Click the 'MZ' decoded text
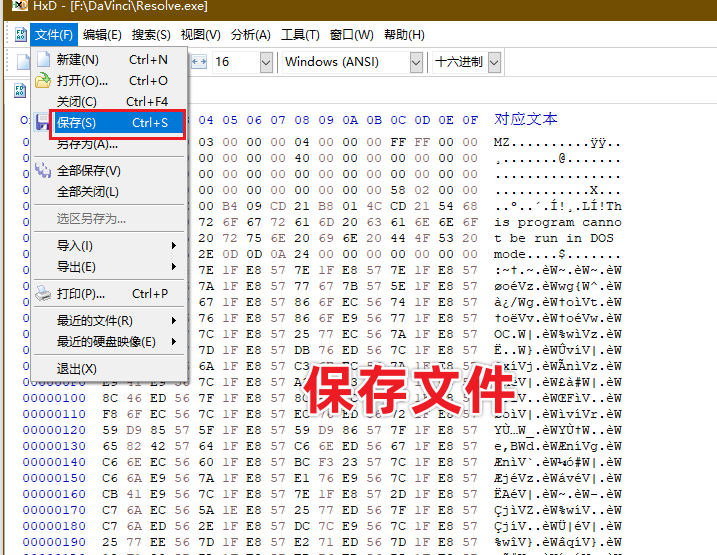717x555 pixels. pyautogui.click(x=502, y=143)
